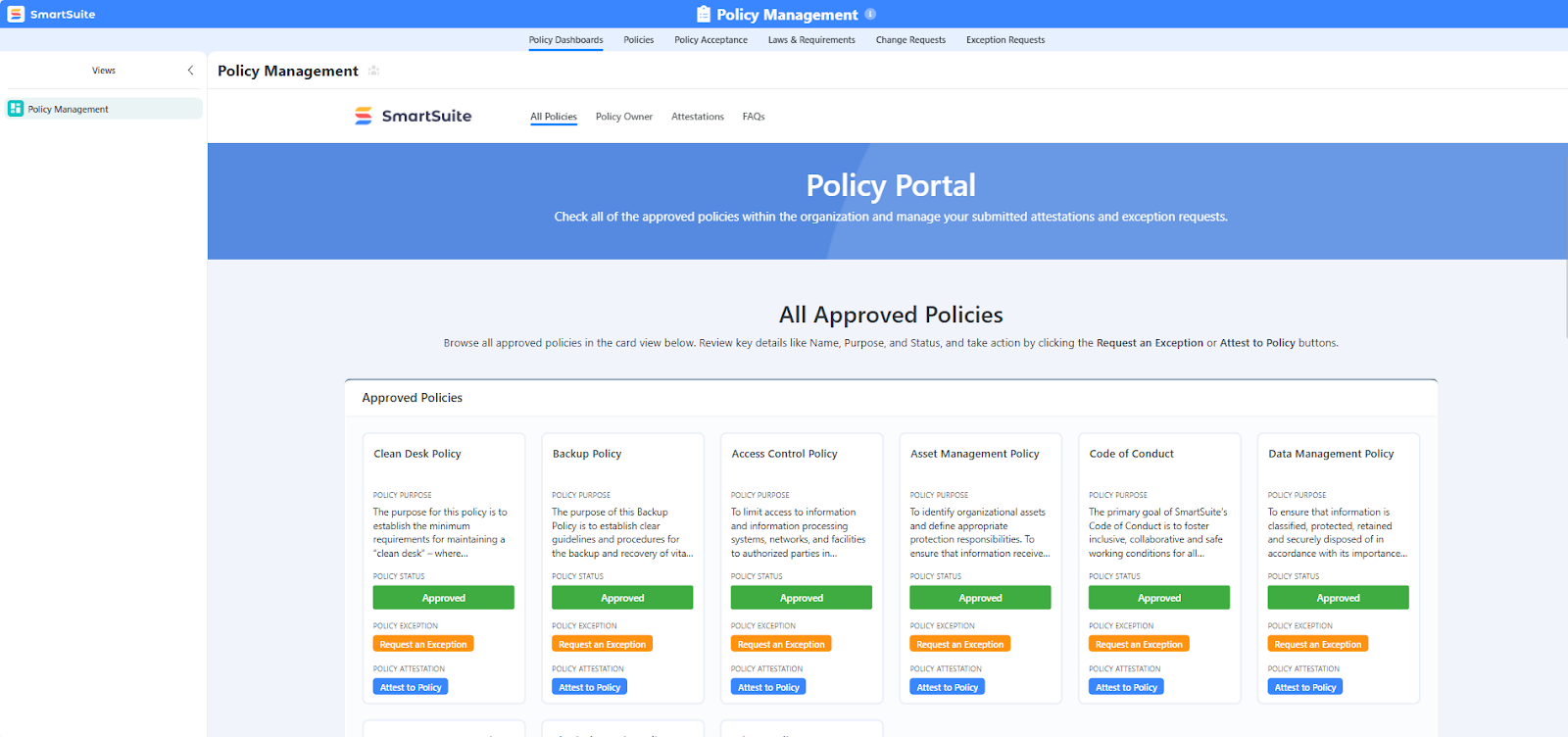1568x737 pixels.
Task: Click the people icon beside the dashboard title
Action: click(373, 71)
